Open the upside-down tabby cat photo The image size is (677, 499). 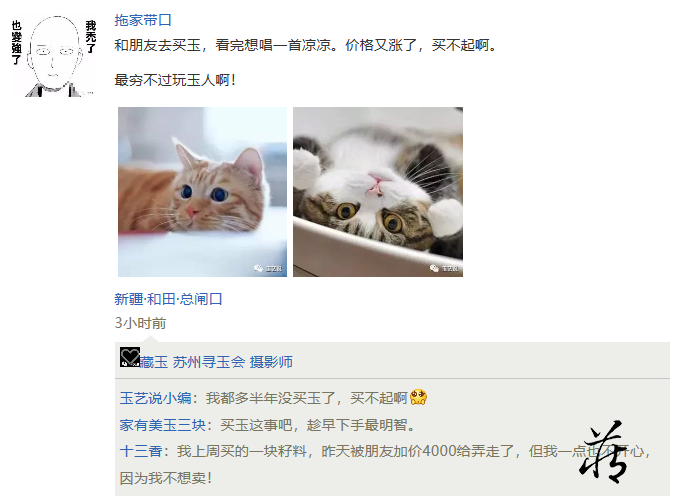tap(378, 192)
